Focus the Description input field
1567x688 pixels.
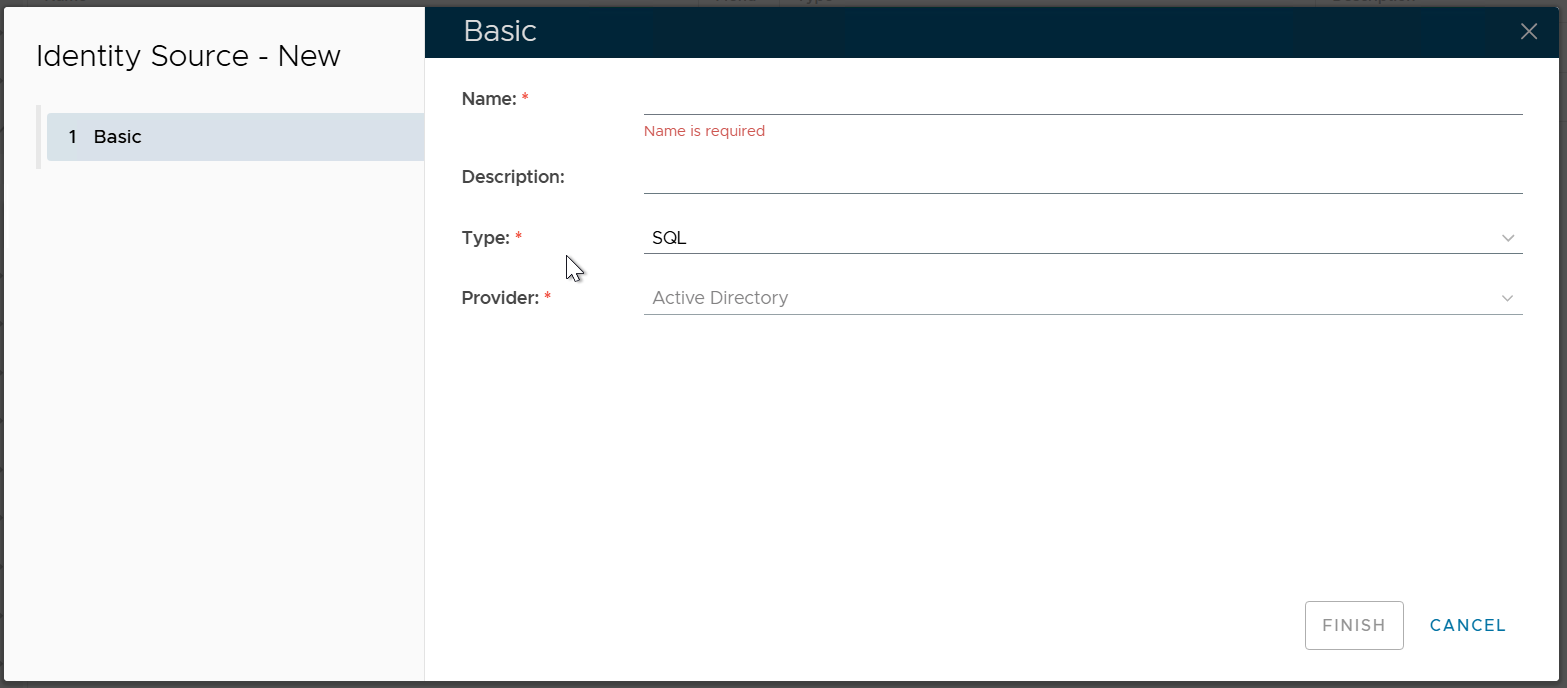(1082, 178)
